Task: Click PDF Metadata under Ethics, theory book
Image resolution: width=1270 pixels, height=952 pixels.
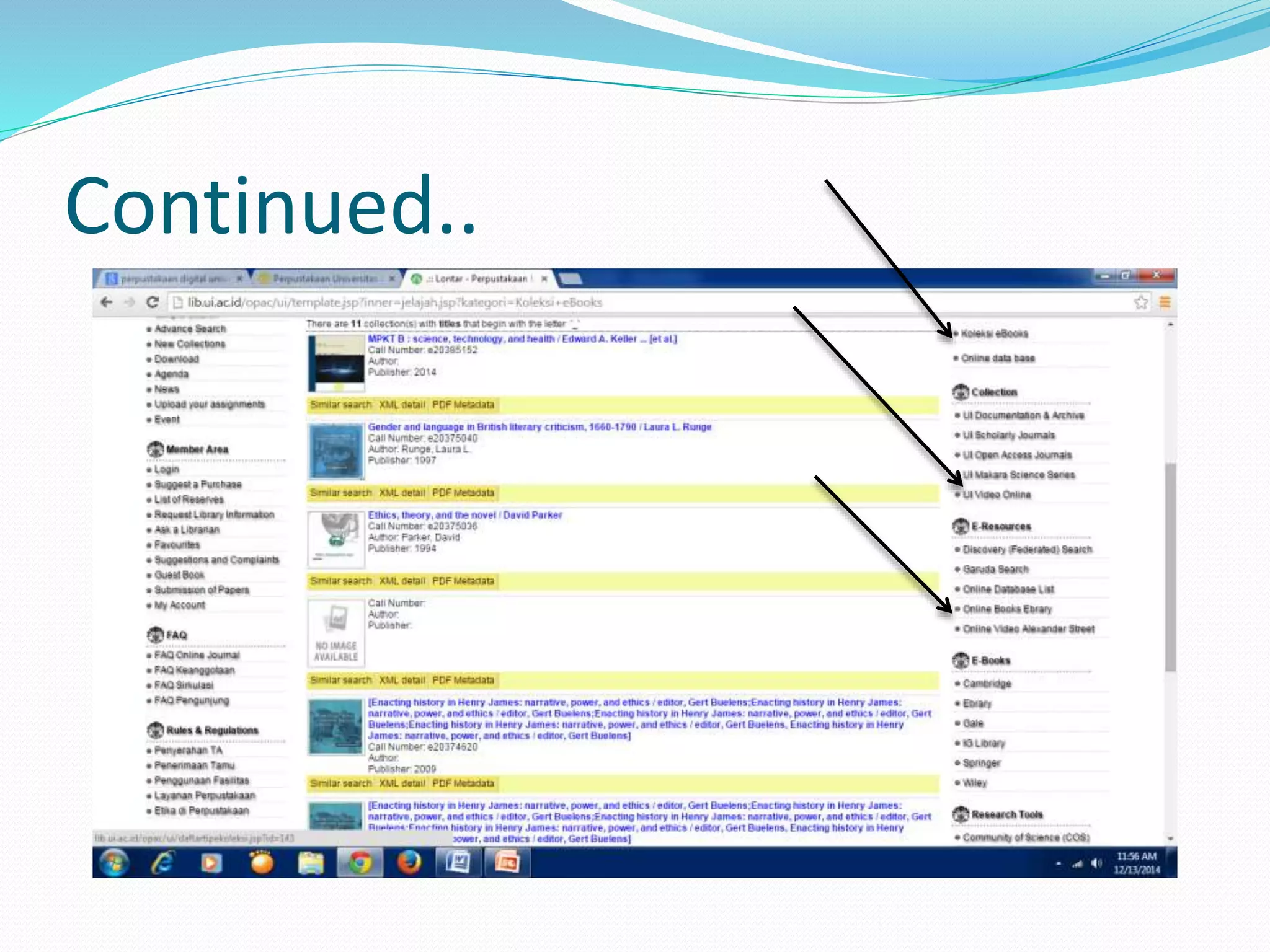Action: click(x=463, y=581)
